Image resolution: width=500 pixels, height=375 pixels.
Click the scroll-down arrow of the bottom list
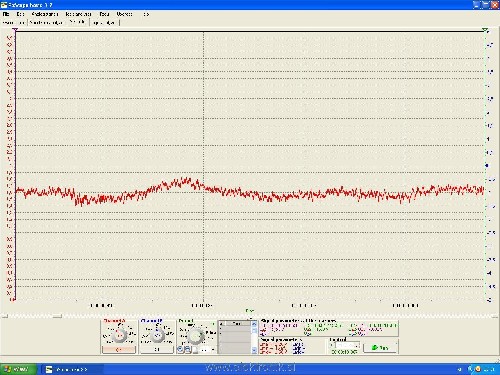pyautogui.click(x=254, y=350)
